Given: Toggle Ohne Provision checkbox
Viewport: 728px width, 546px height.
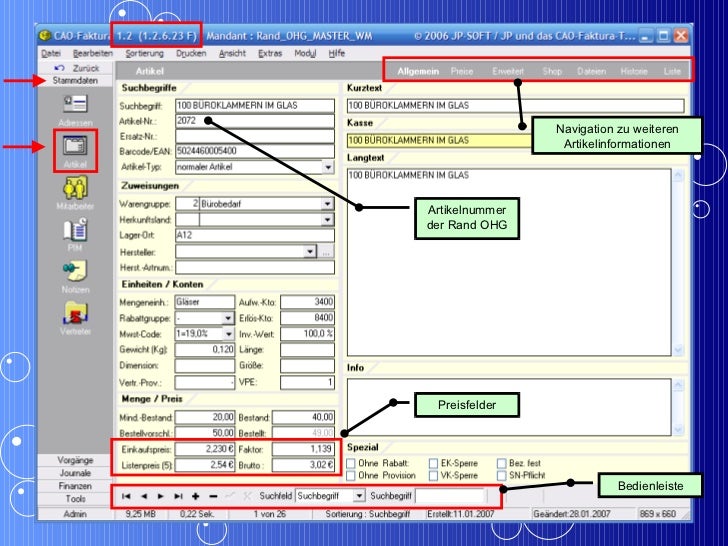Looking at the screenshot, I should pos(351,475).
